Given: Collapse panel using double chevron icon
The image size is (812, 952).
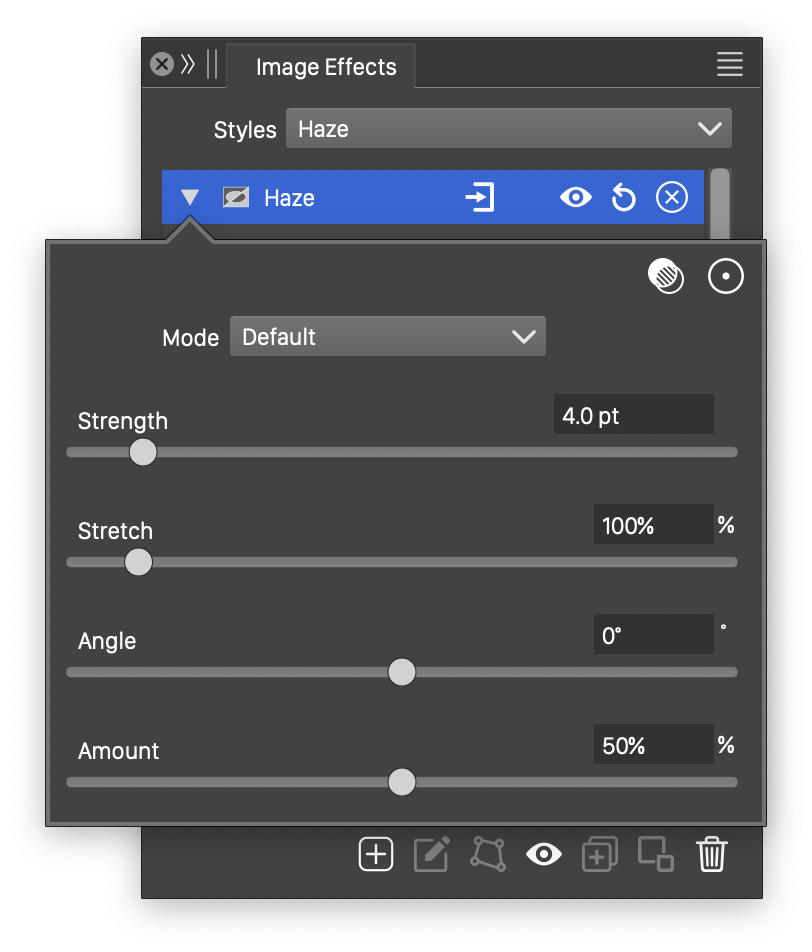Looking at the screenshot, I should pos(188,65).
